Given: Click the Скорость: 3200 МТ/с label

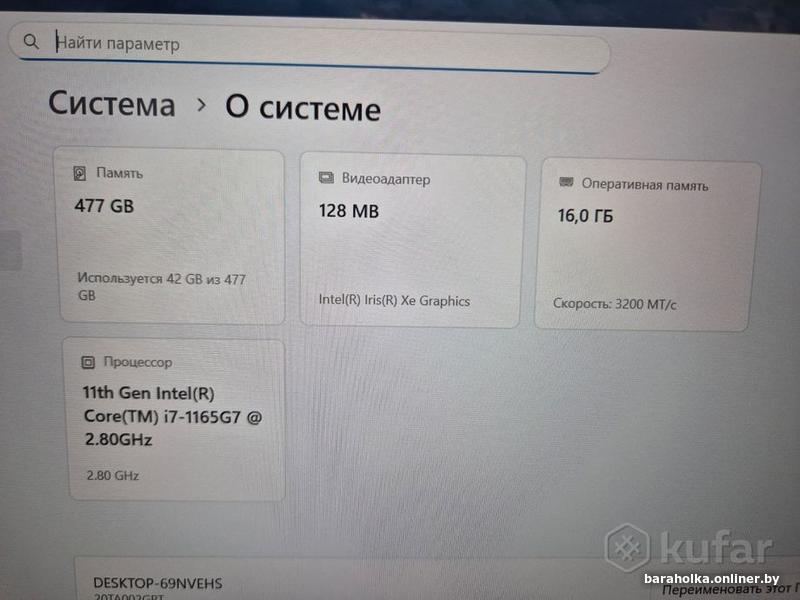Looking at the screenshot, I should click(x=614, y=304).
